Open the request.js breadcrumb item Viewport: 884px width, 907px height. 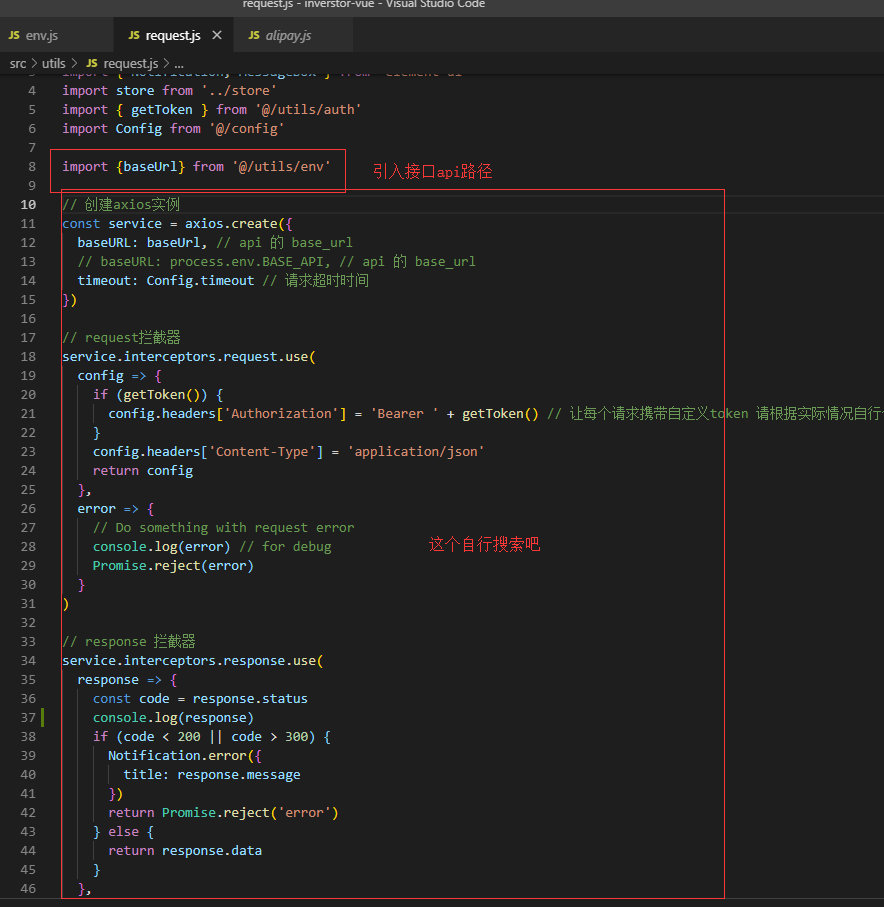tap(131, 63)
